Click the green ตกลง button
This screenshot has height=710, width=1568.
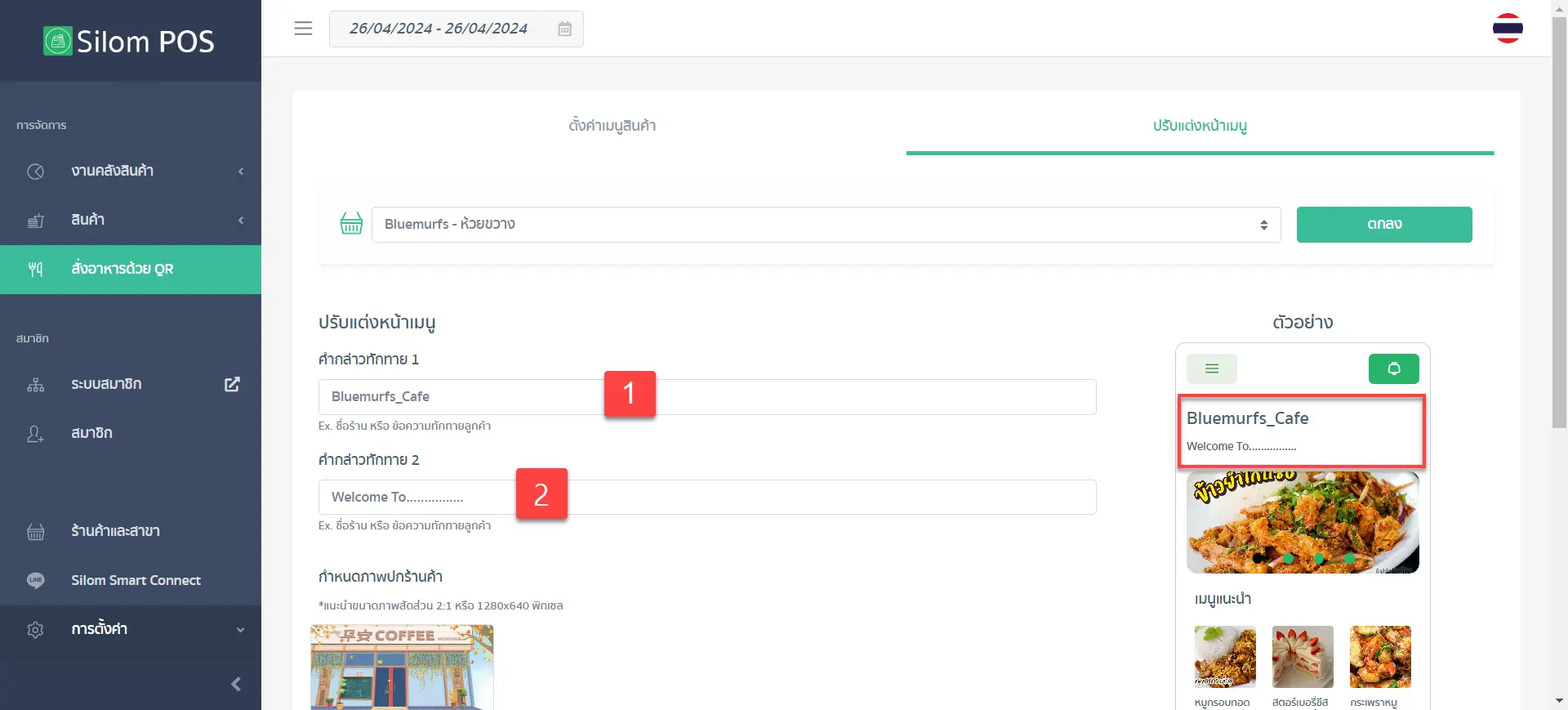(x=1384, y=225)
